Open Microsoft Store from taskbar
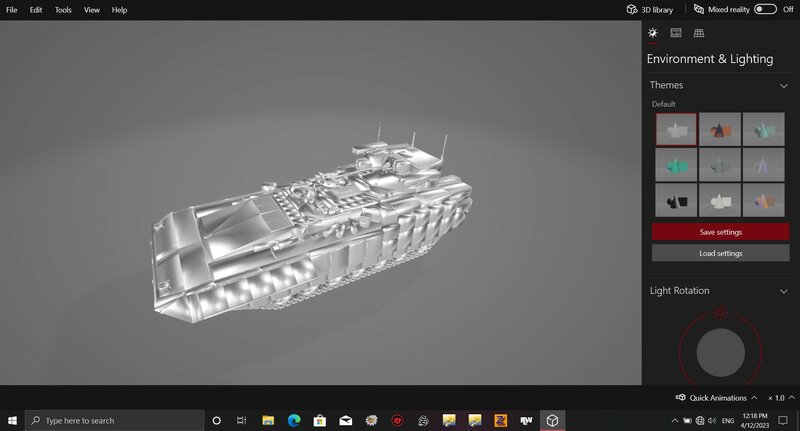 (320, 421)
